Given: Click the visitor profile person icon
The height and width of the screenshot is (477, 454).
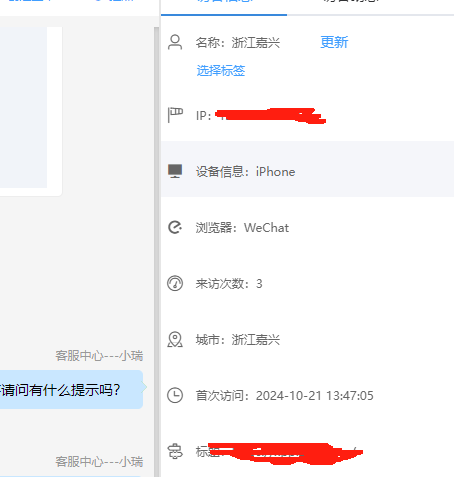Looking at the screenshot, I should 175,42.
